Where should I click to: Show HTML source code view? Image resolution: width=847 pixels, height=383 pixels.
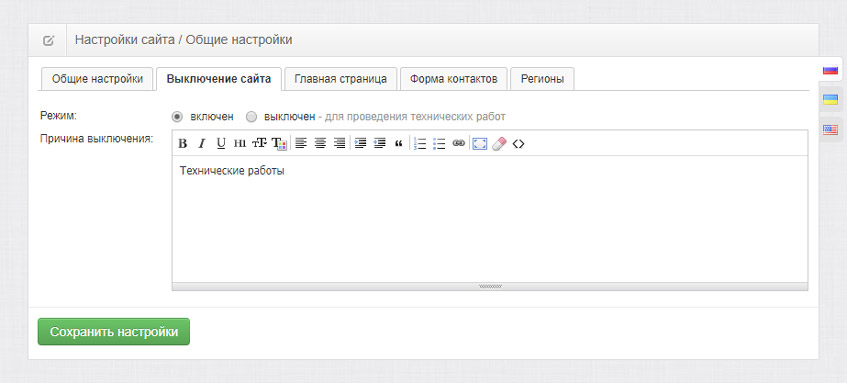519,143
